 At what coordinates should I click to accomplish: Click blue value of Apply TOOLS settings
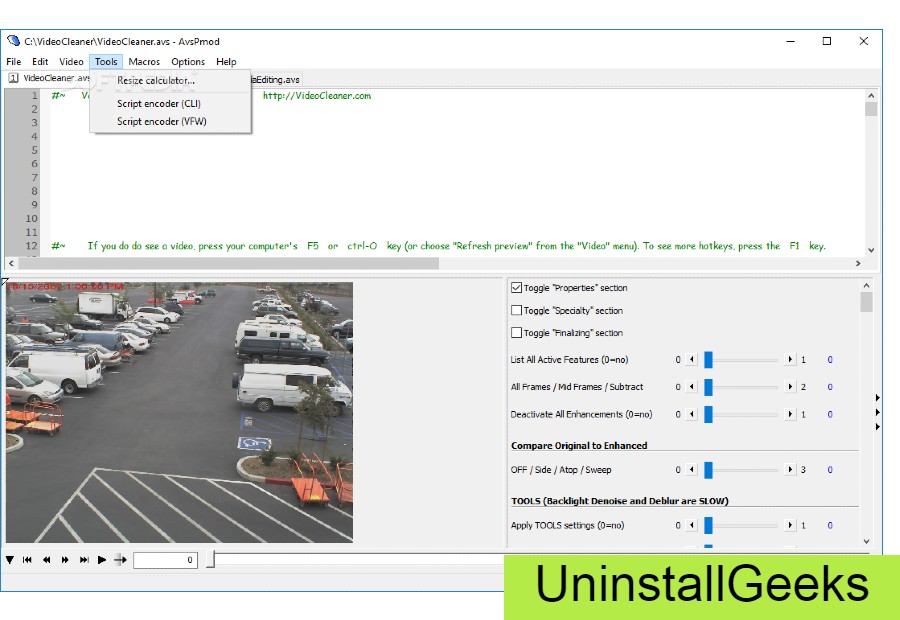tap(830, 525)
